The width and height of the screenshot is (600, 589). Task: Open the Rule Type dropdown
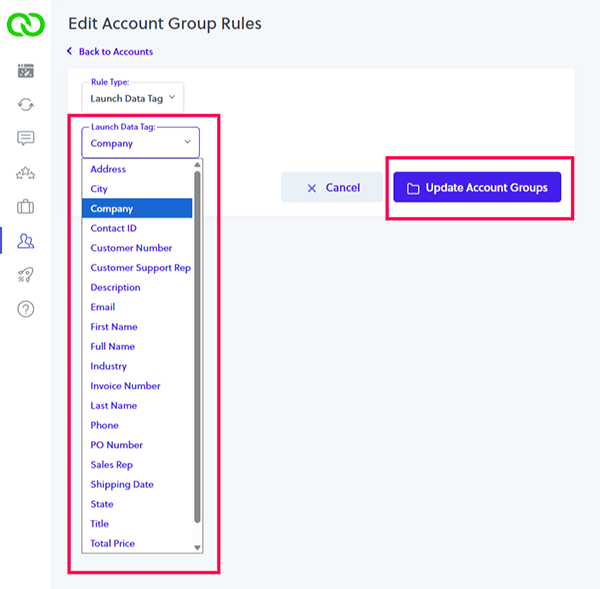tap(132, 98)
